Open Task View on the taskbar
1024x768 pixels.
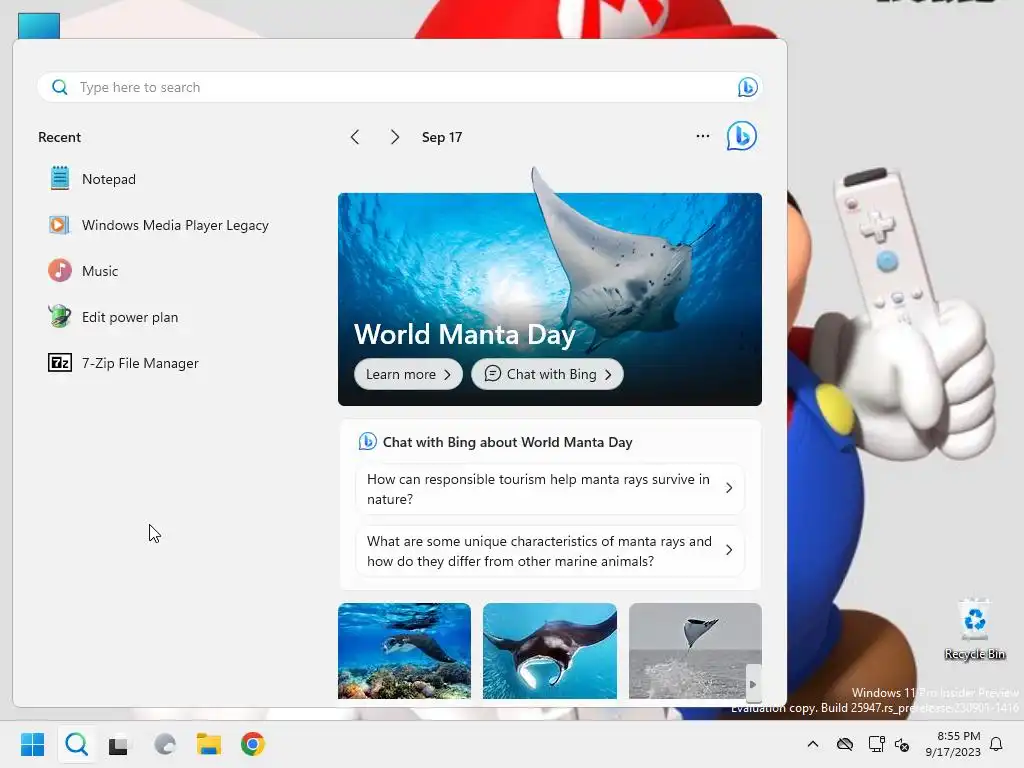119,744
